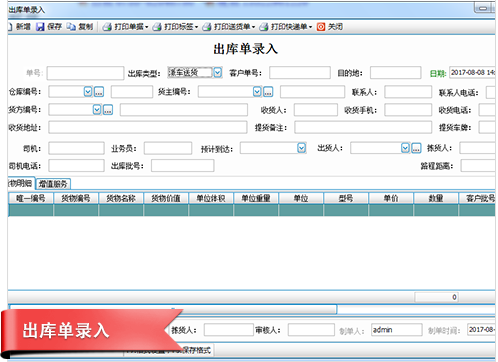Click the 货物编号 column header

(x=76, y=198)
